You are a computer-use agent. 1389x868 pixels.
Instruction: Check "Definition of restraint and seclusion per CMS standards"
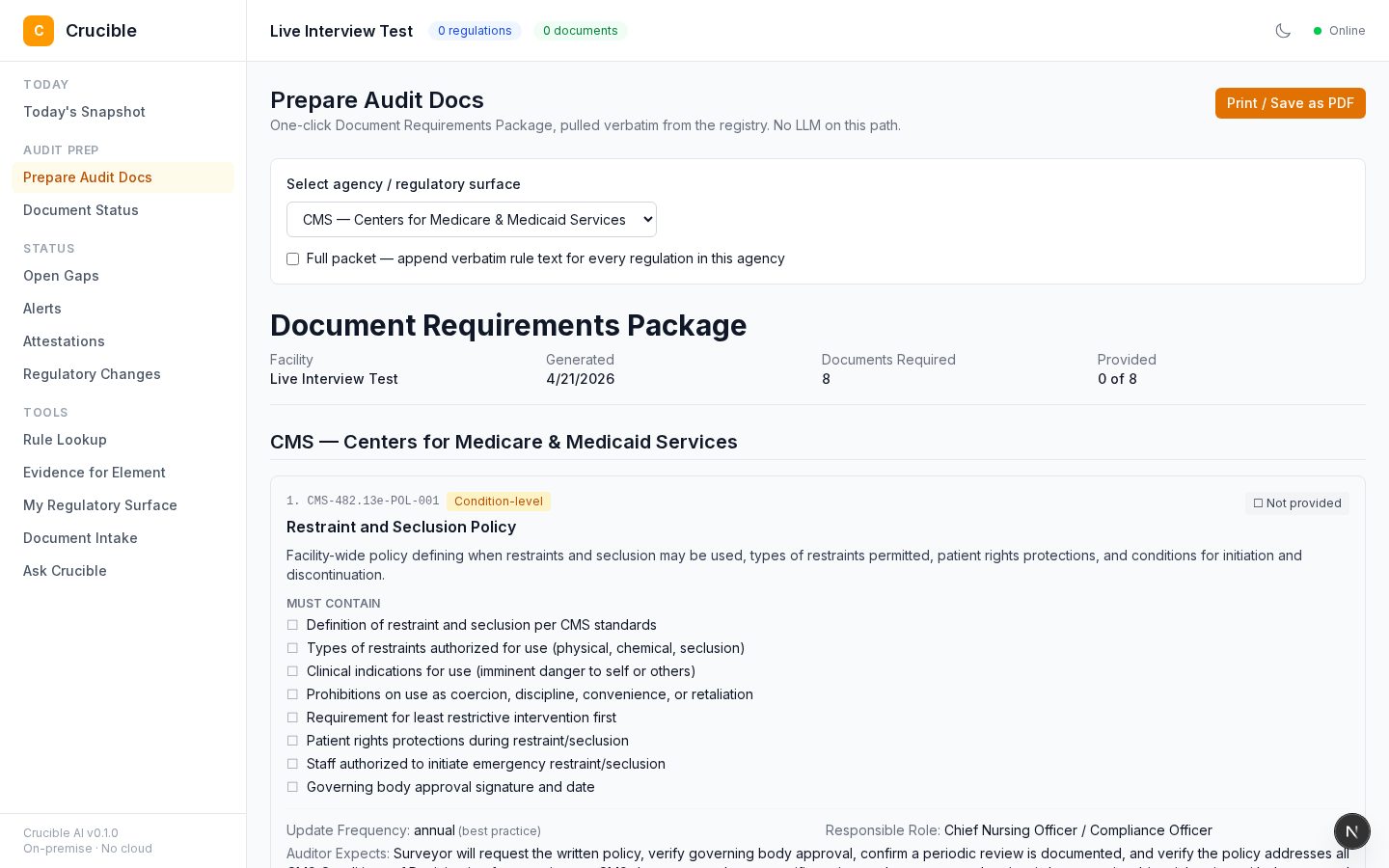292,625
